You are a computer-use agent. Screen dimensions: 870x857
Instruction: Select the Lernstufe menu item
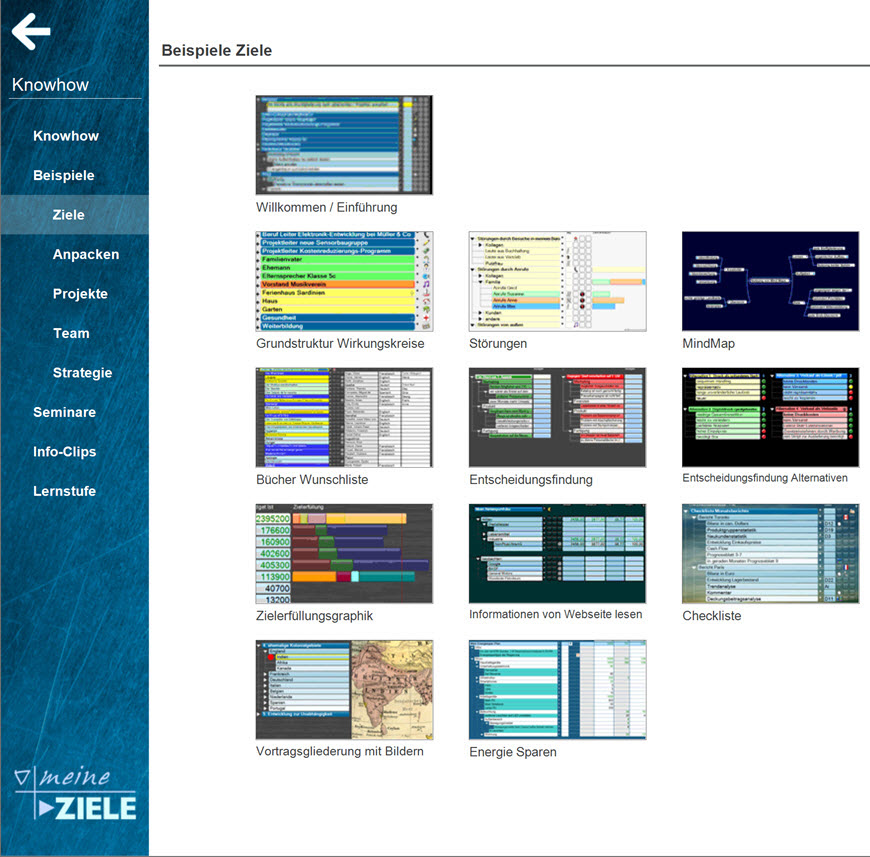64,491
